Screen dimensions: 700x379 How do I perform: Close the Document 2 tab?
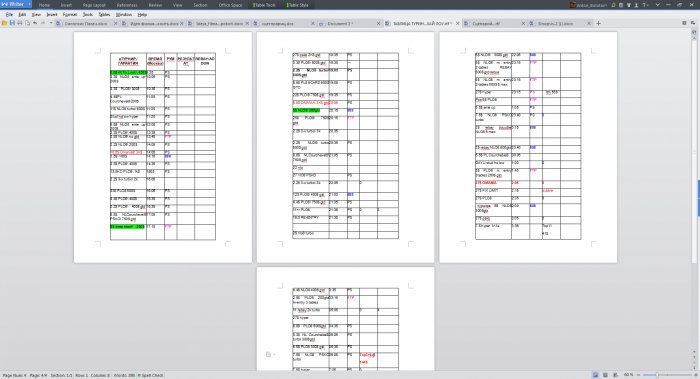click(378, 23)
